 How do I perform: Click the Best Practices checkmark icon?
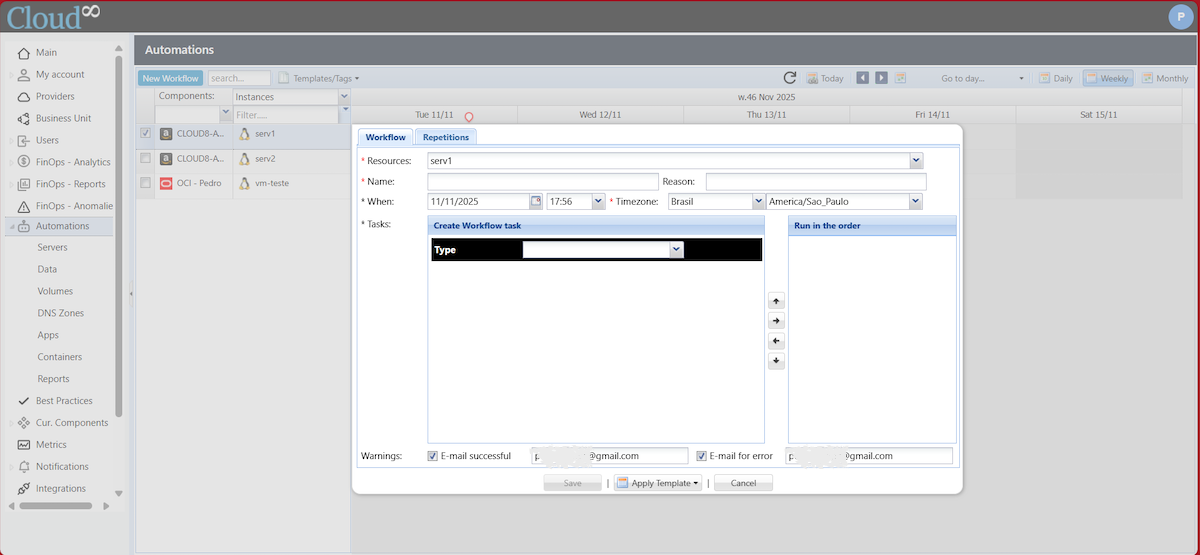pyautogui.click(x=25, y=401)
